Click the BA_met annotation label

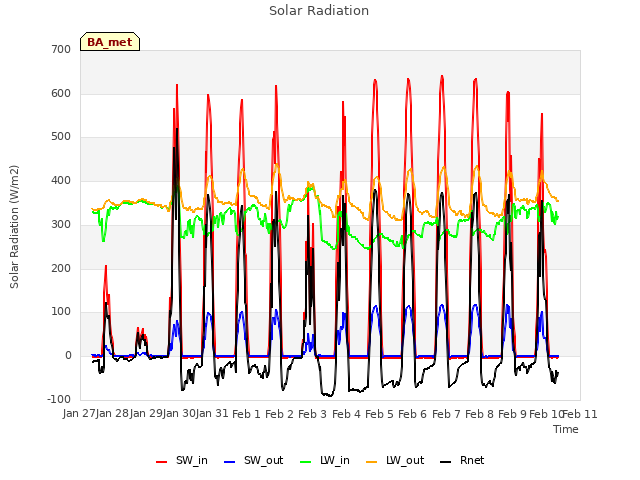point(110,42)
